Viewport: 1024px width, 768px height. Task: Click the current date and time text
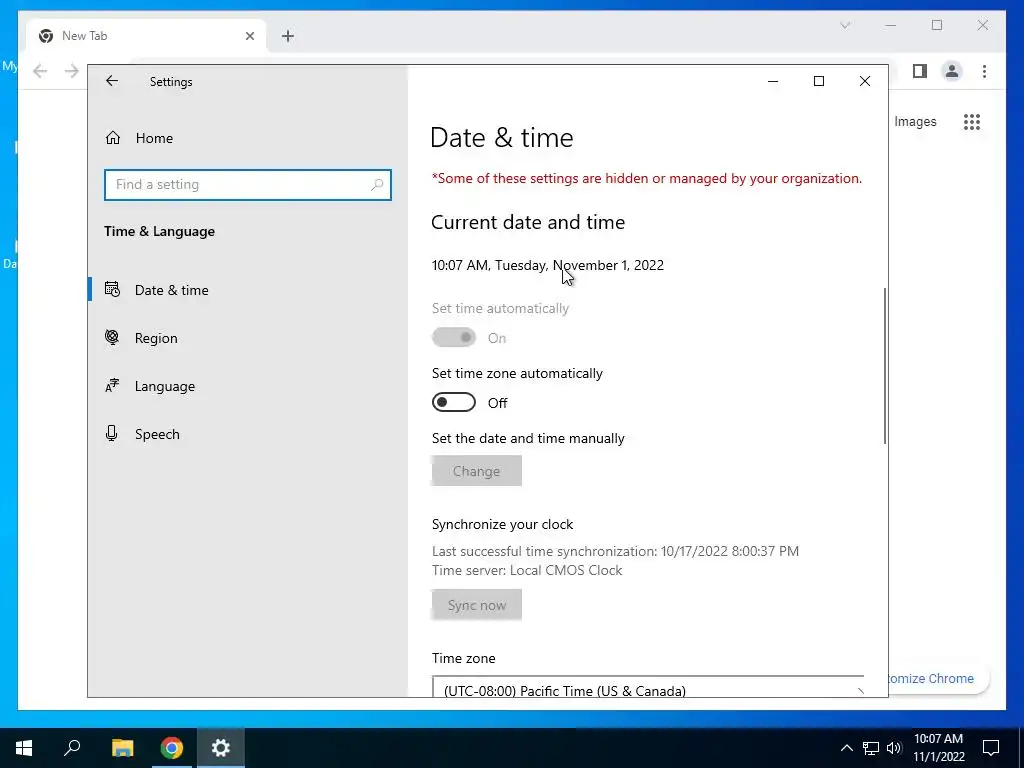548,265
